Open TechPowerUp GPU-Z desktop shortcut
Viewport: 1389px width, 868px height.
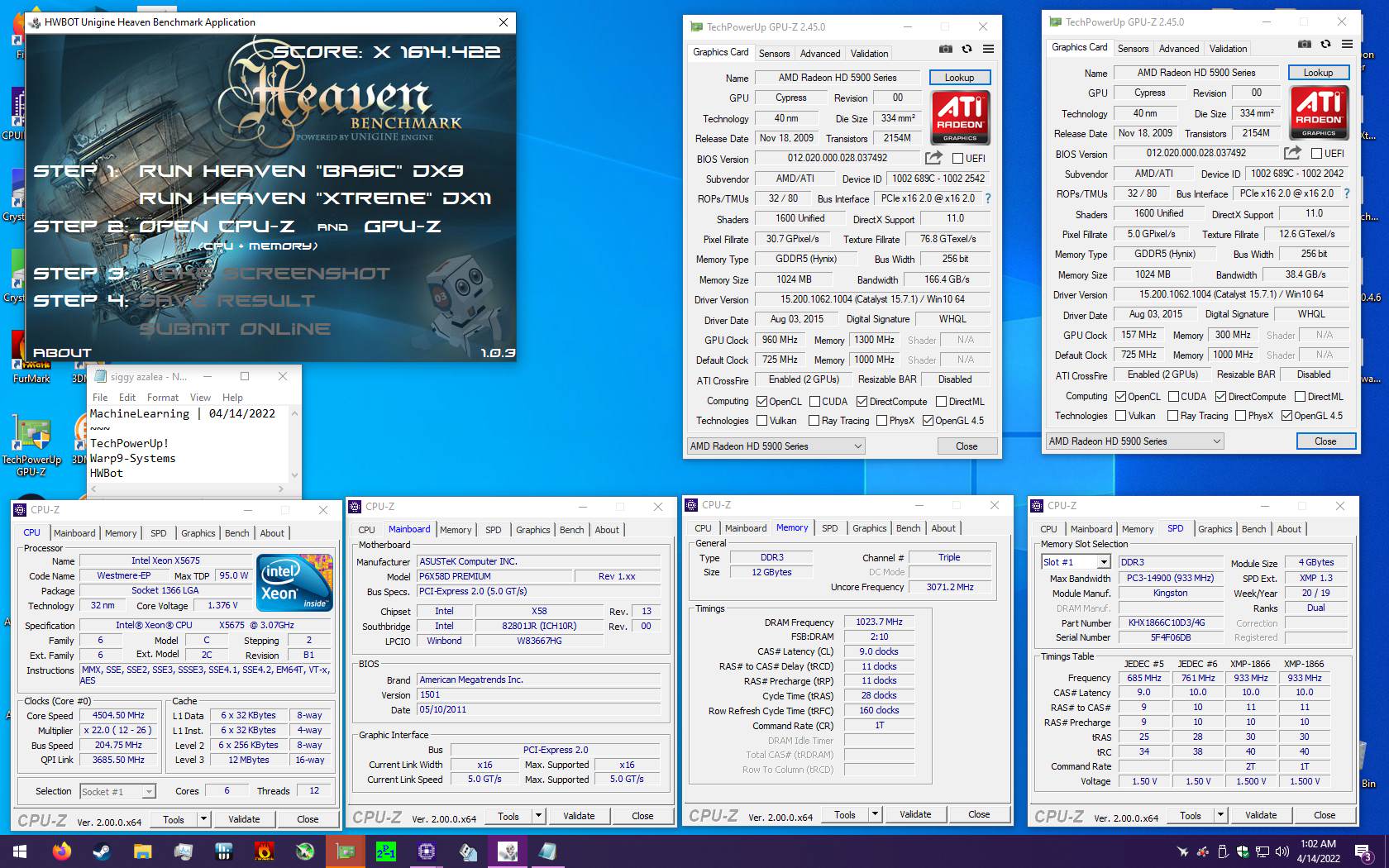click(x=31, y=446)
